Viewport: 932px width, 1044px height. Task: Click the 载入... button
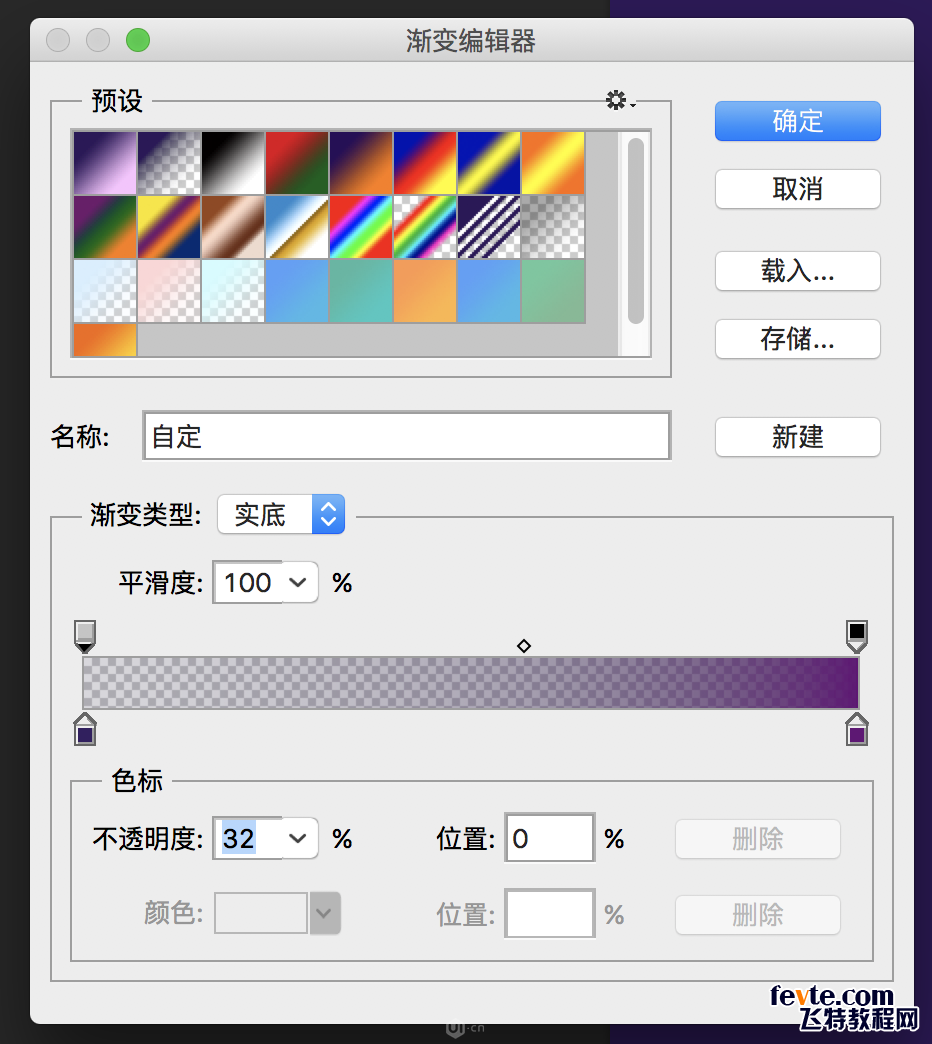pyautogui.click(x=798, y=271)
